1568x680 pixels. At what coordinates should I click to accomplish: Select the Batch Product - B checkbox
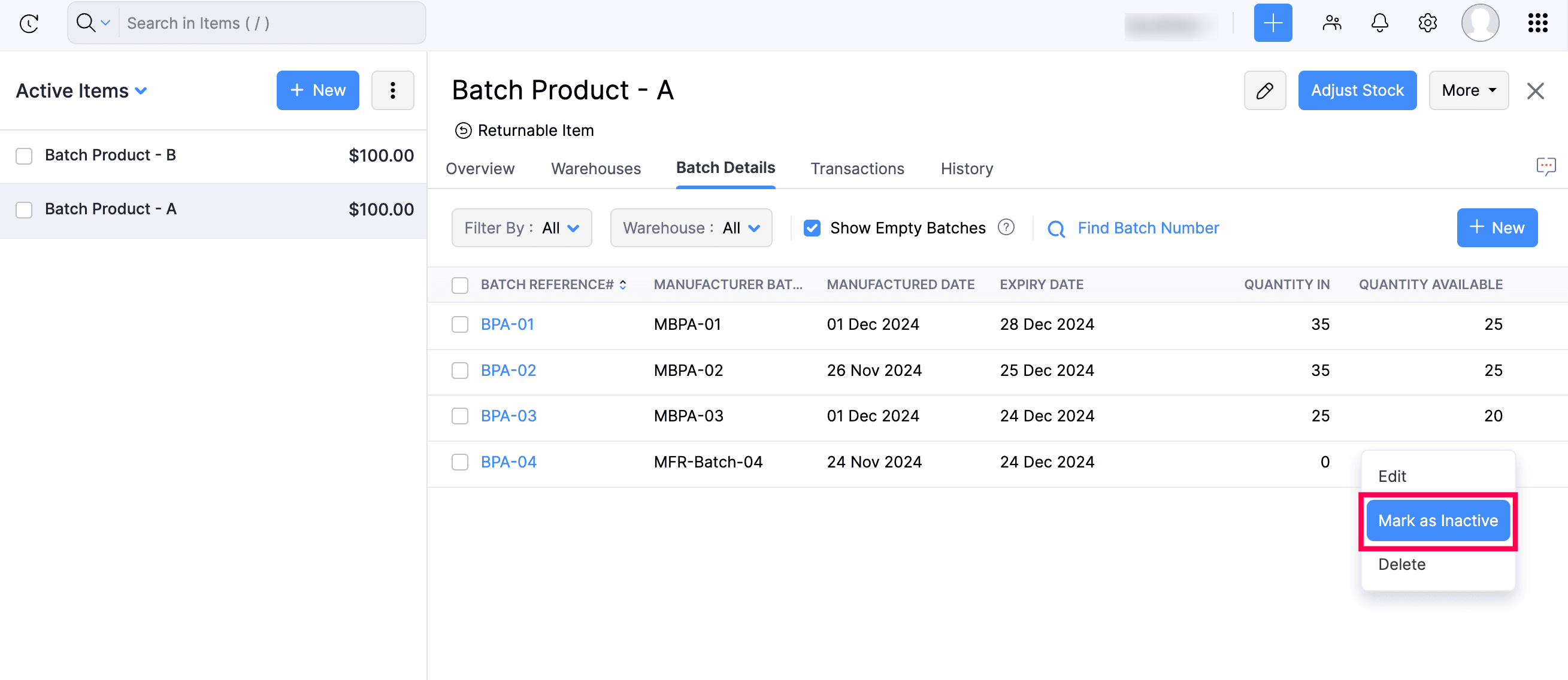(25, 156)
